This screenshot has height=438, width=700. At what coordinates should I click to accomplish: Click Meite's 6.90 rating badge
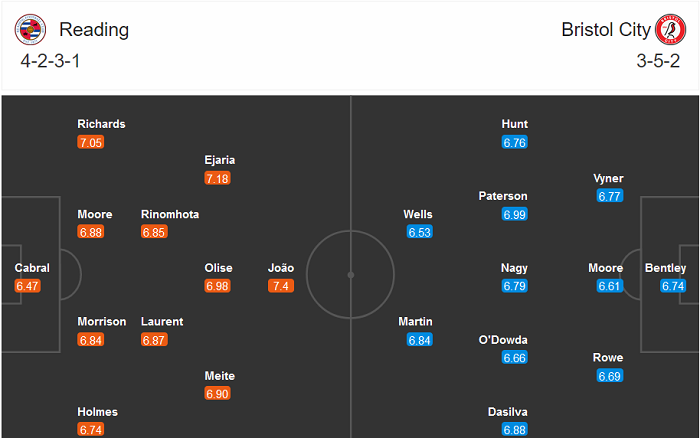click(218, 394)
